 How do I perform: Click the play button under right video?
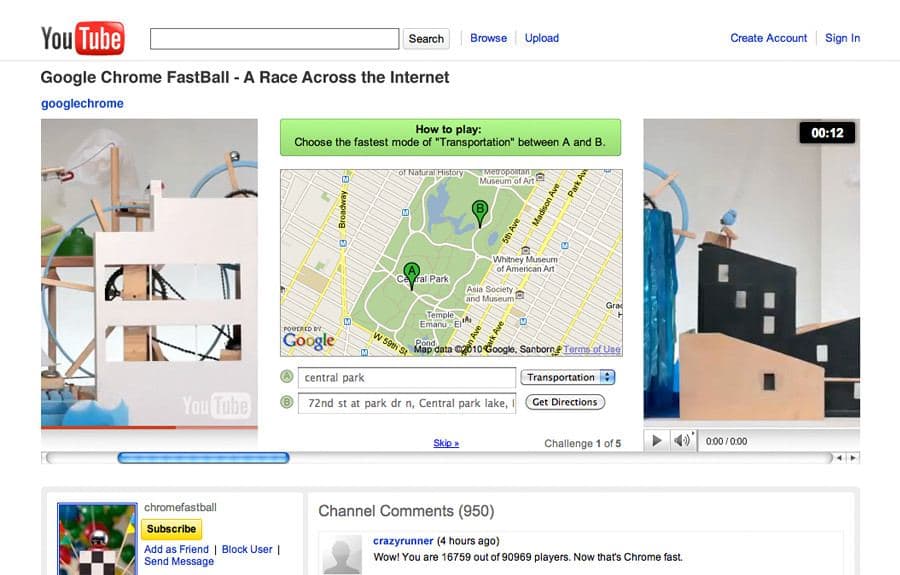tap(657, 441)
